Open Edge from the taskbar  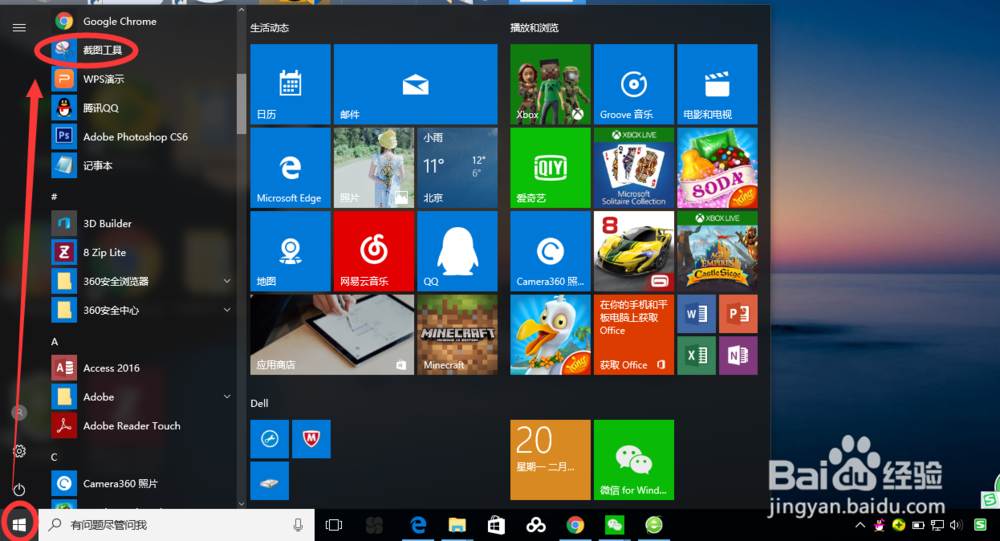pyautogui.click(x=418, y=525)
